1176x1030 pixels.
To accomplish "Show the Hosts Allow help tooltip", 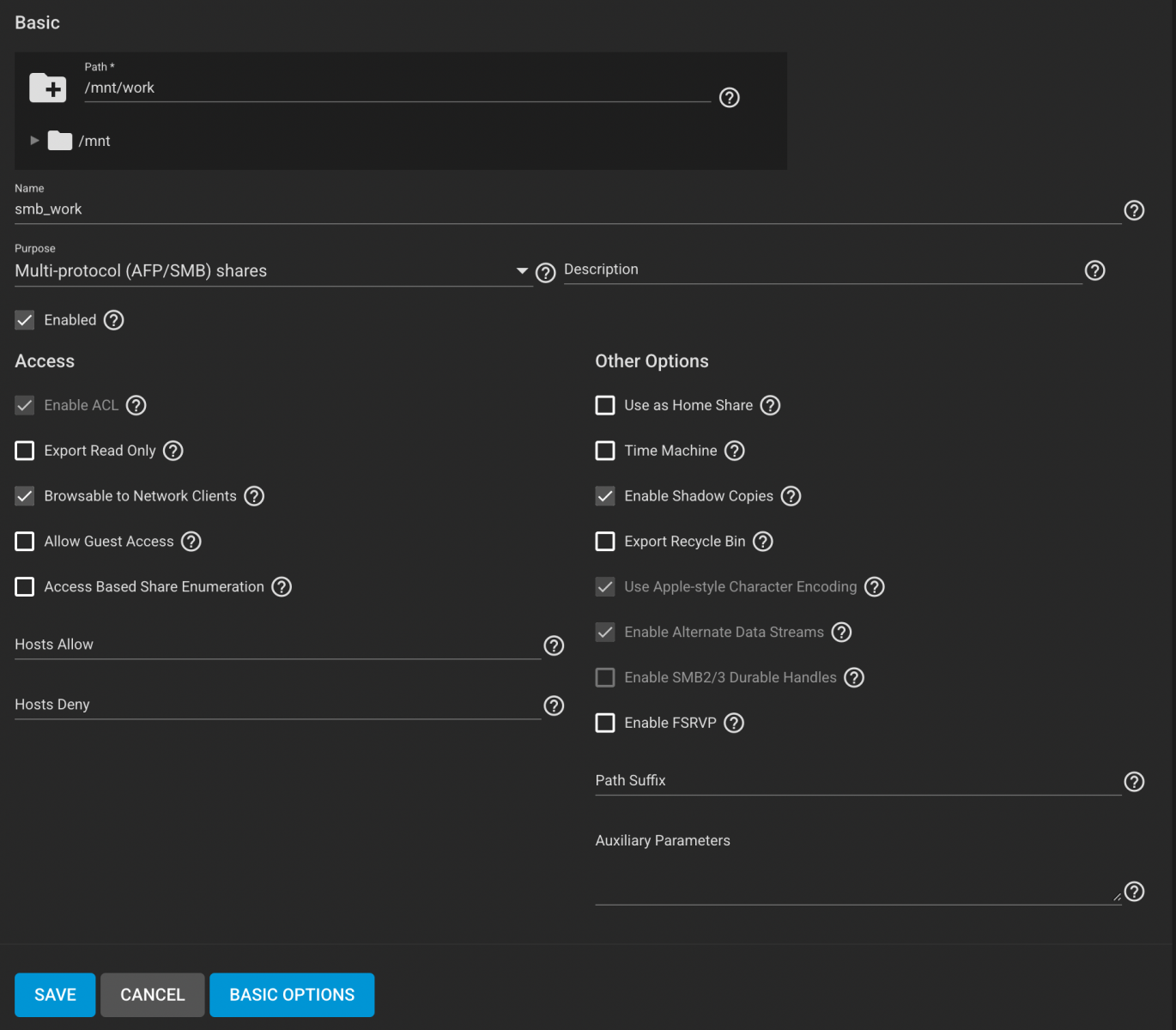I will pyautogui.click(x=555, y=645).
